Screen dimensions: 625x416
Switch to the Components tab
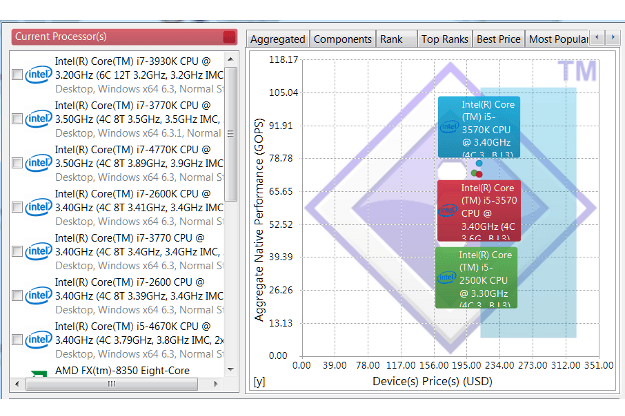pos(342,39)
